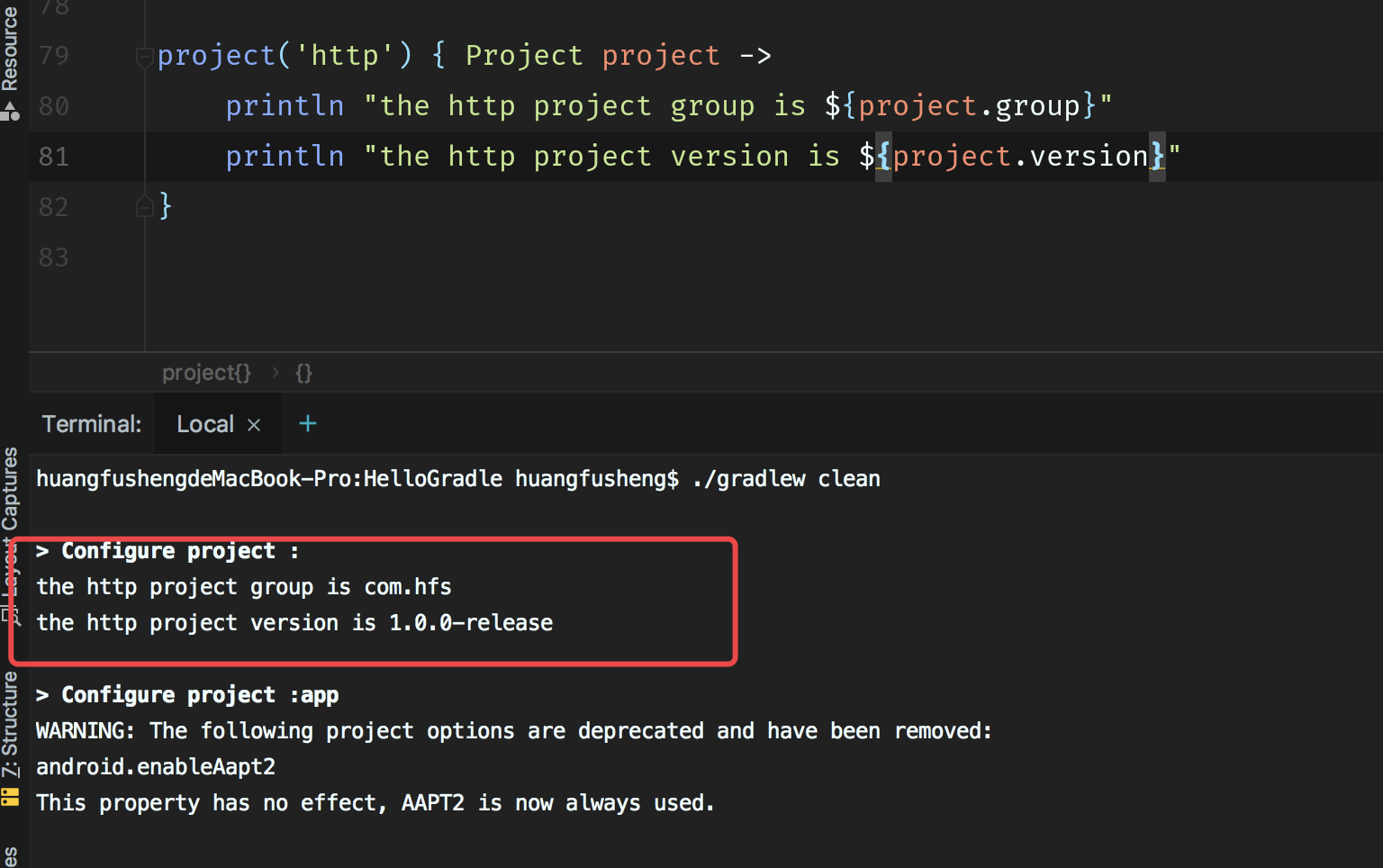Viewport: 1383px width, 868px height.
Task: Click the 'http' string in line 79
Action: click(345, 56)
